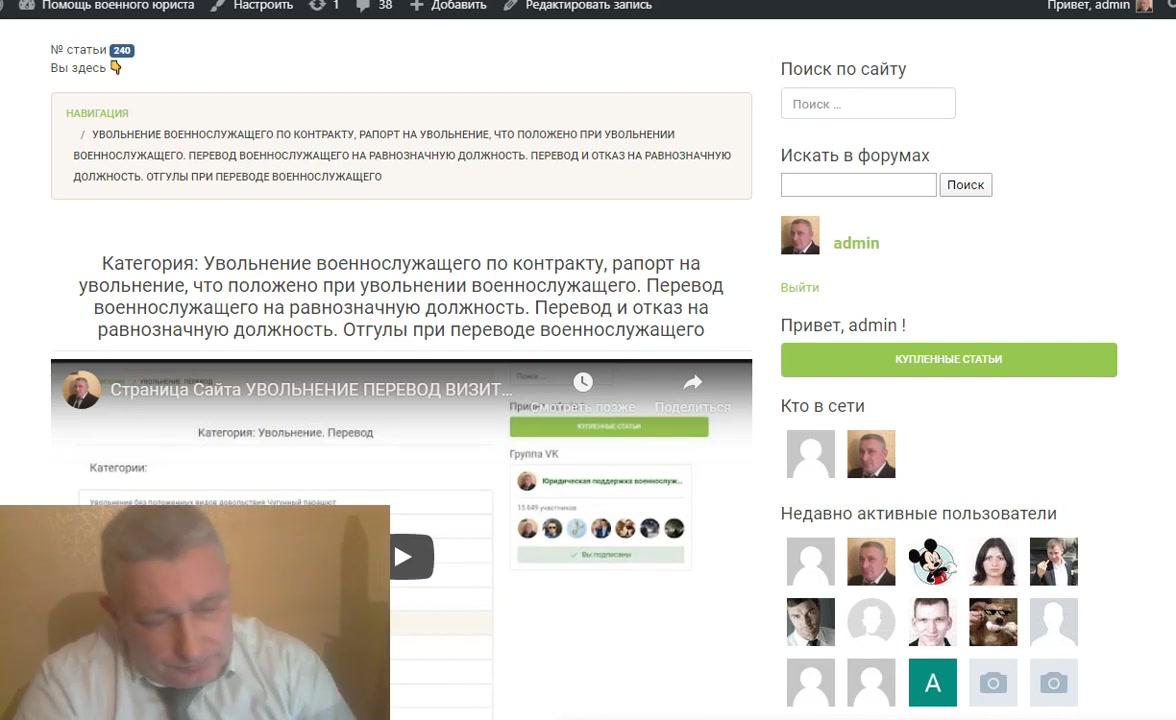Open the Mickey Mouse avatar user
The width and height of the screenshot is (1176, 720).
click(932, 561)
